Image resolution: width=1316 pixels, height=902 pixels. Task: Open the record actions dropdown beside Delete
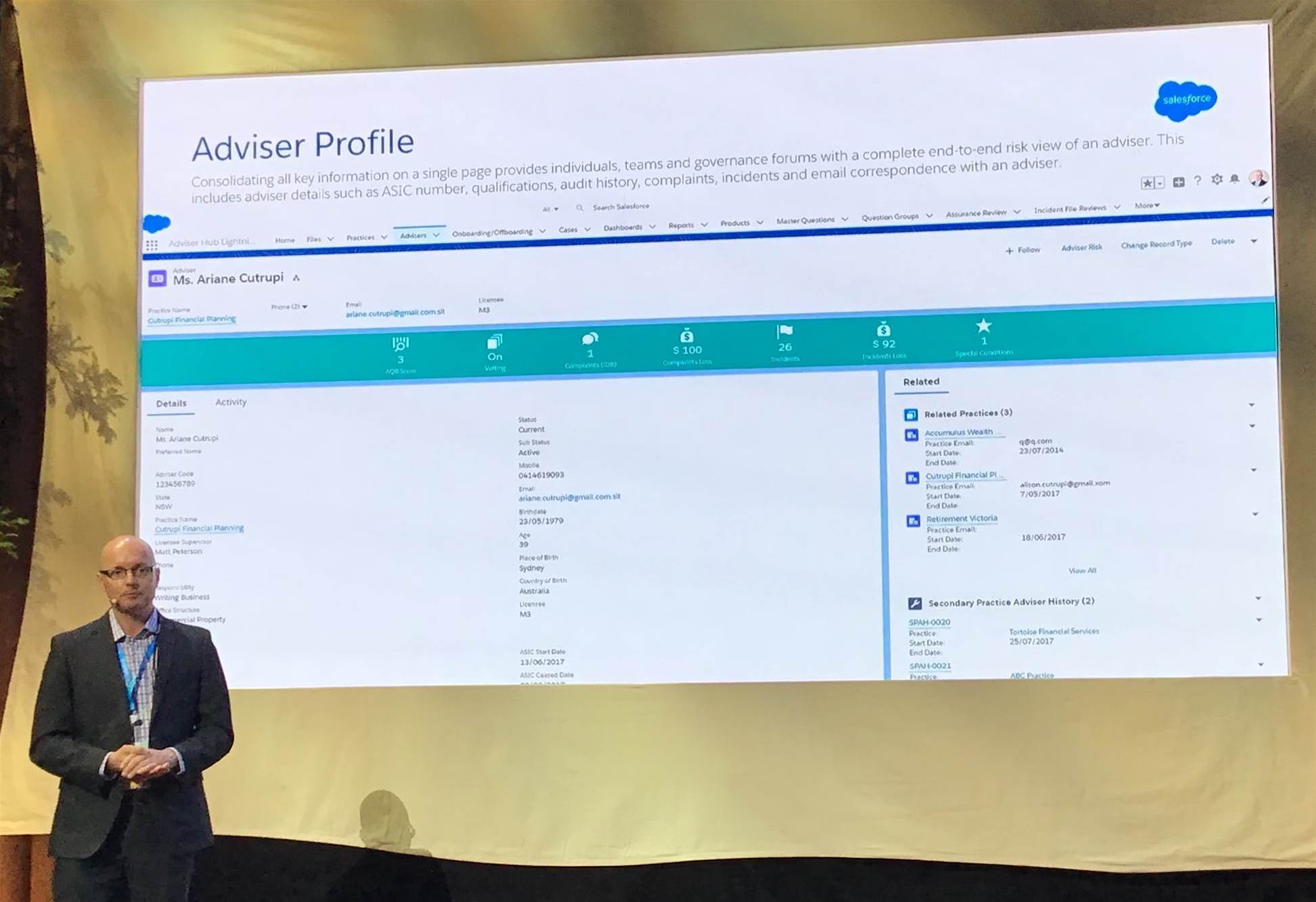[x=1254, y=241]
